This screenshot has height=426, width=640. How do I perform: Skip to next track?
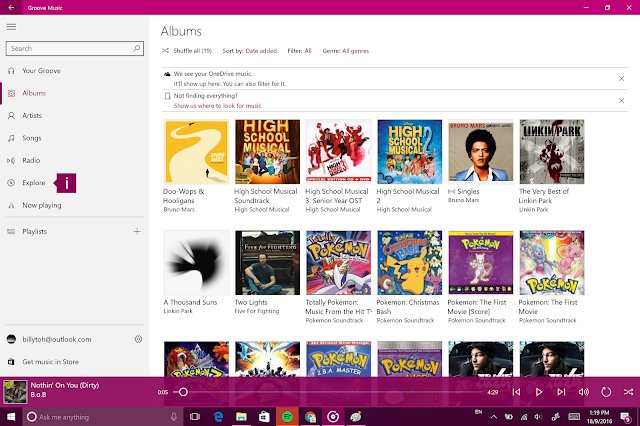tap(561, 392)
